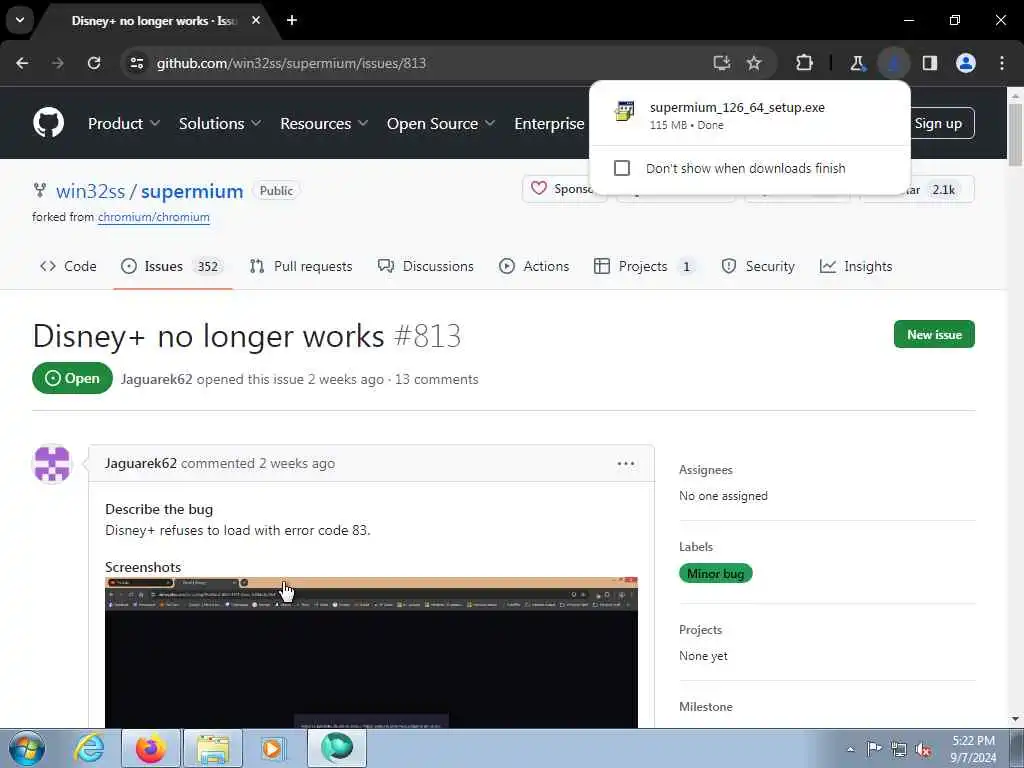The height and width of the screenshot is (768, 1024).
Task: Click the GitHub logo icon
Action: coord(48,123)
